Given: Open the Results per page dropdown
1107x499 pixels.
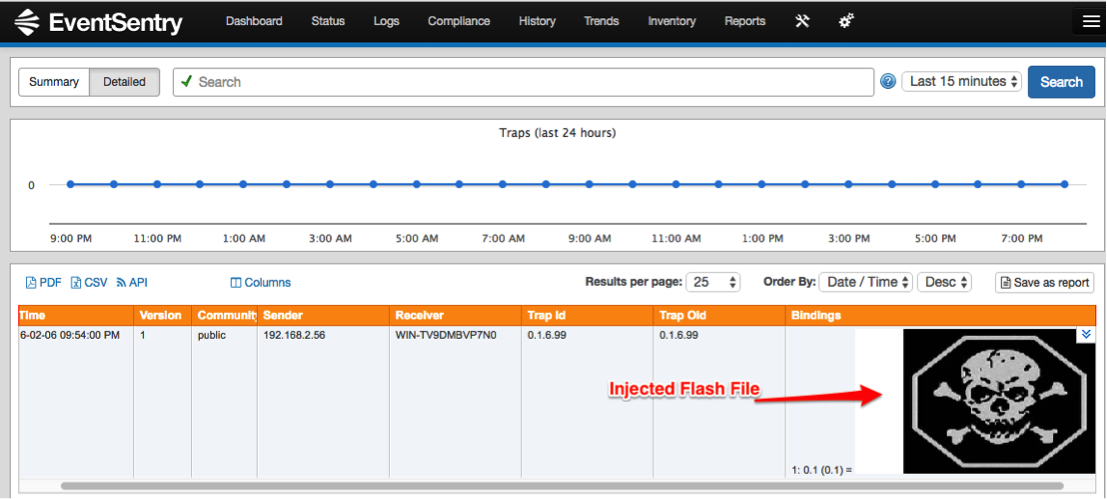Looking at the screenshot, I should pos(713,282).
